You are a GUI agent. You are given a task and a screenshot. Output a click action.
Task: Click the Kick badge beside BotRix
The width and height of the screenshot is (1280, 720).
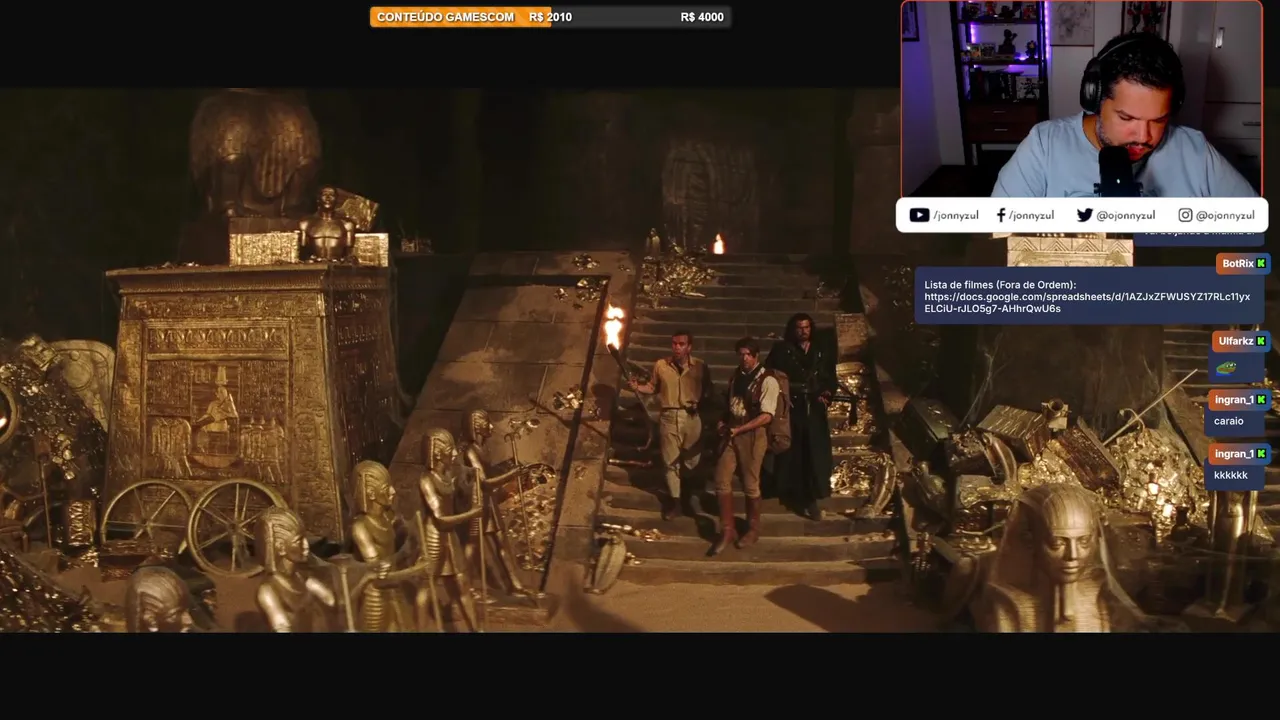[x=1261, y=263]
